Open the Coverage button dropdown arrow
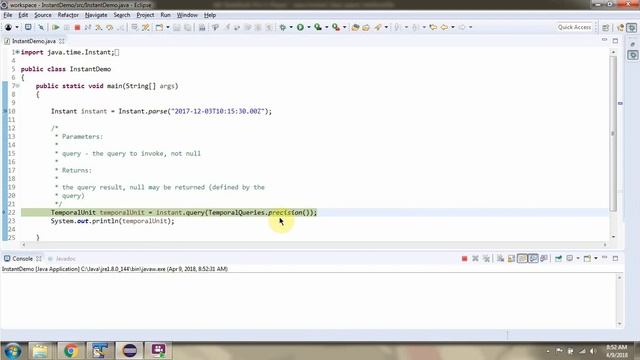640x360 pixels. click(x=327, y=27)
